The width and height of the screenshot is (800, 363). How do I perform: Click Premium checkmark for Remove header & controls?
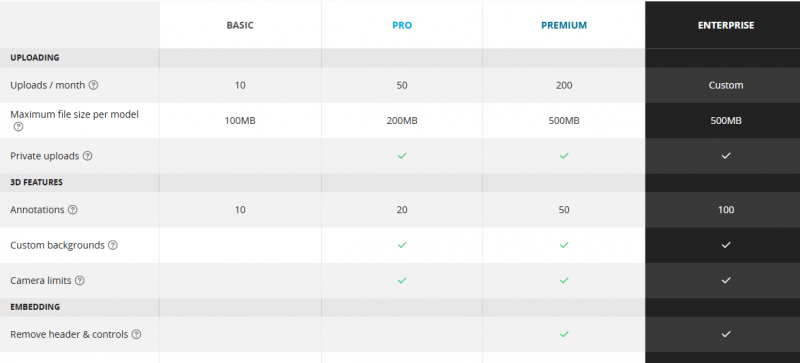pyautogui.click(x=564, y=334)
